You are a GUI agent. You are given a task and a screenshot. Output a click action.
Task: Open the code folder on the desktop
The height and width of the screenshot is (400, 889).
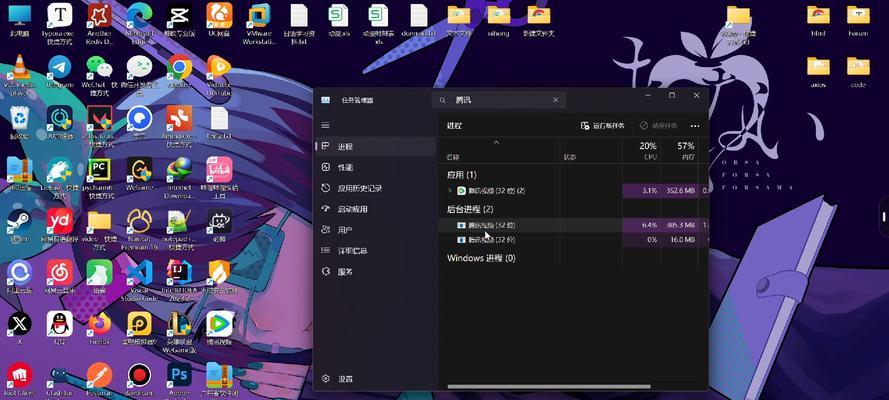click(x=858, y=66)
